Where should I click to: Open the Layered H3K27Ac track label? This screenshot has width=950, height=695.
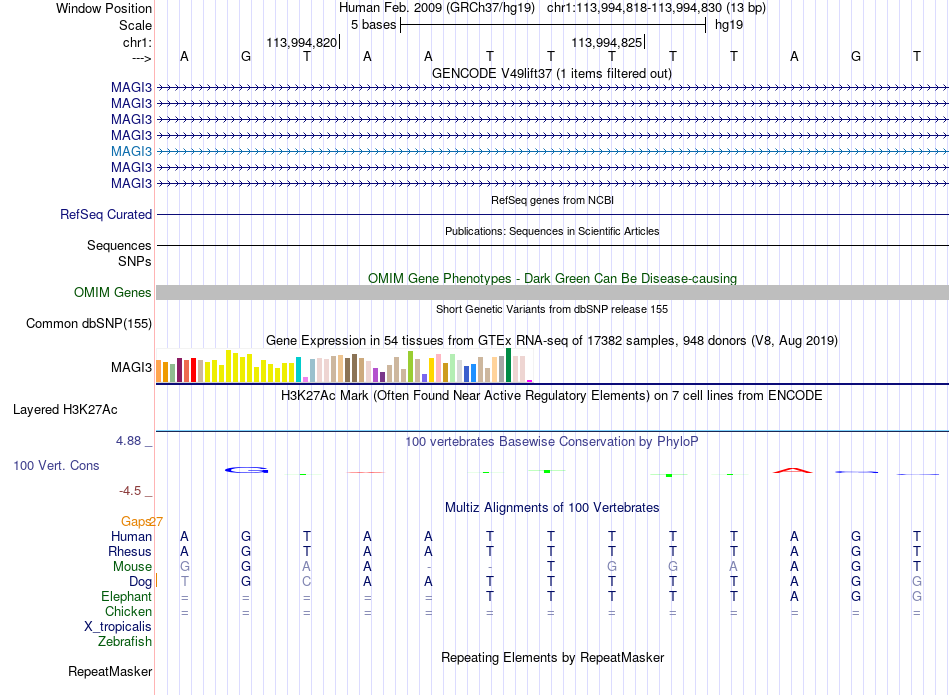coord(65,410)
